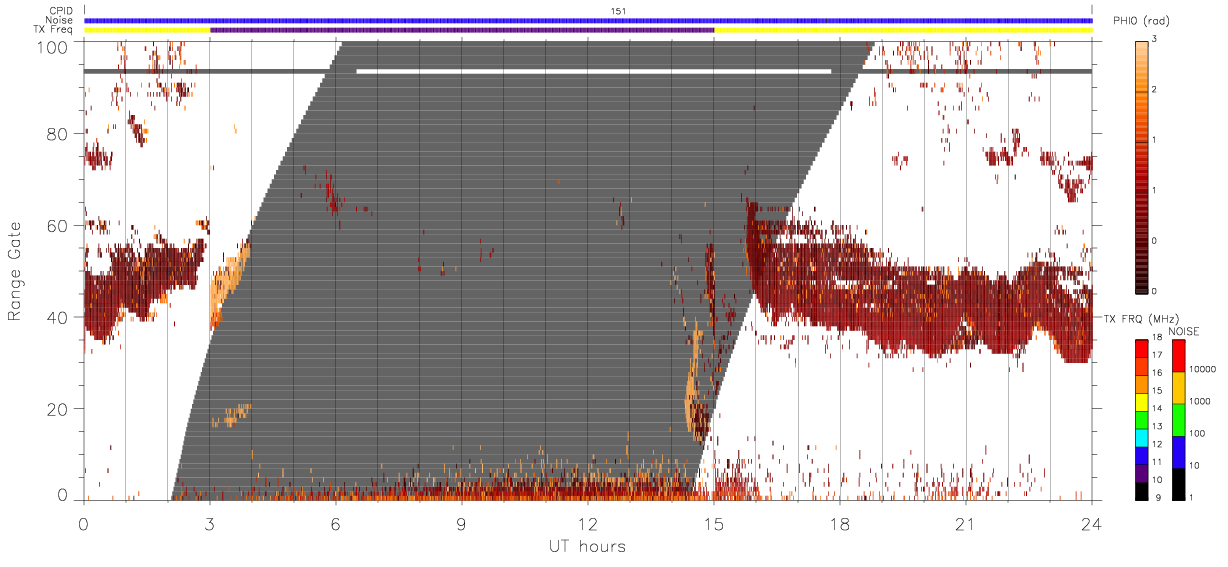Click x-axis tick label 3
The image size is (1228, 567).
tap(210, 523)
